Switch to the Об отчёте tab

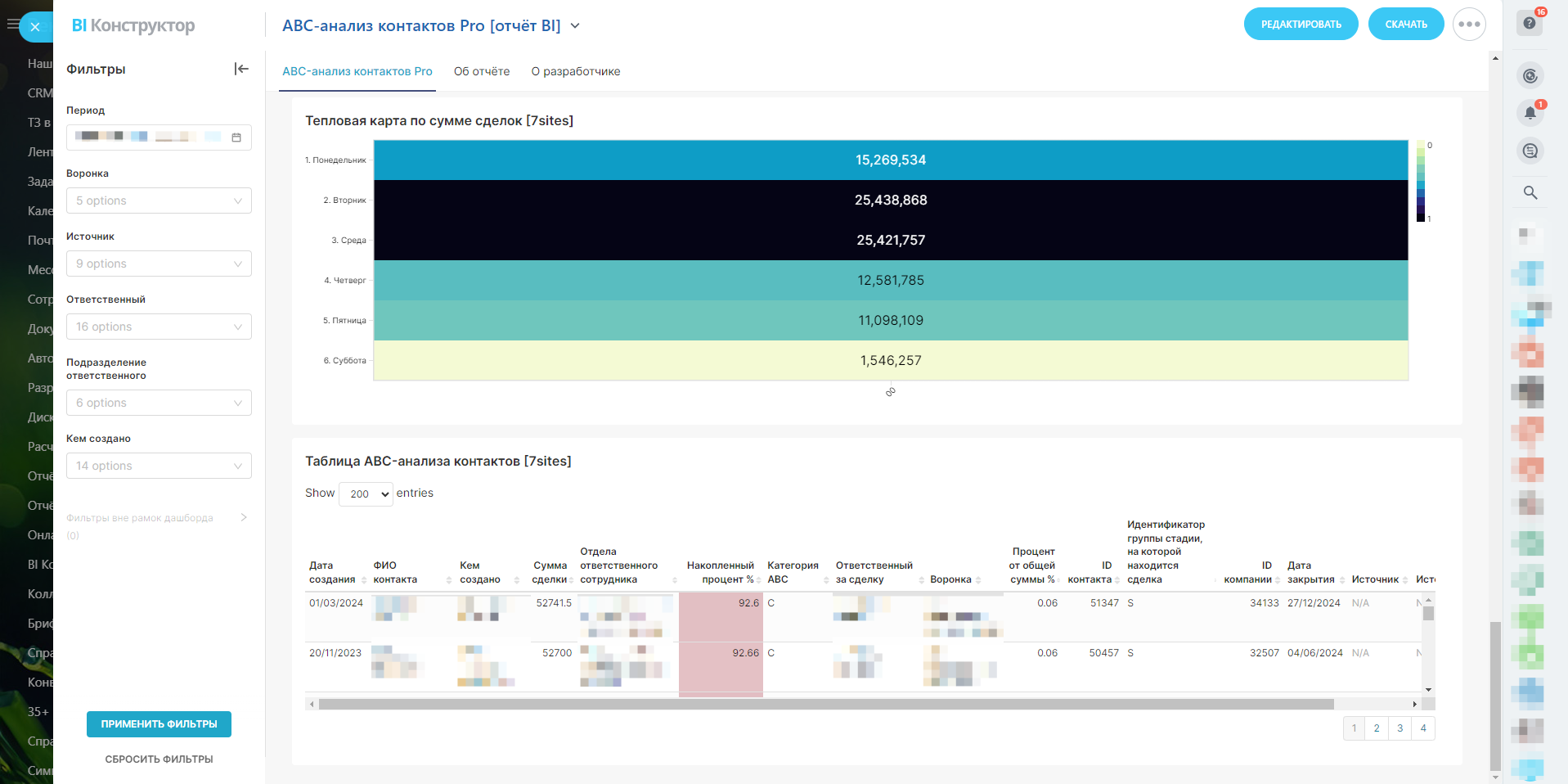tap(481, 71)
